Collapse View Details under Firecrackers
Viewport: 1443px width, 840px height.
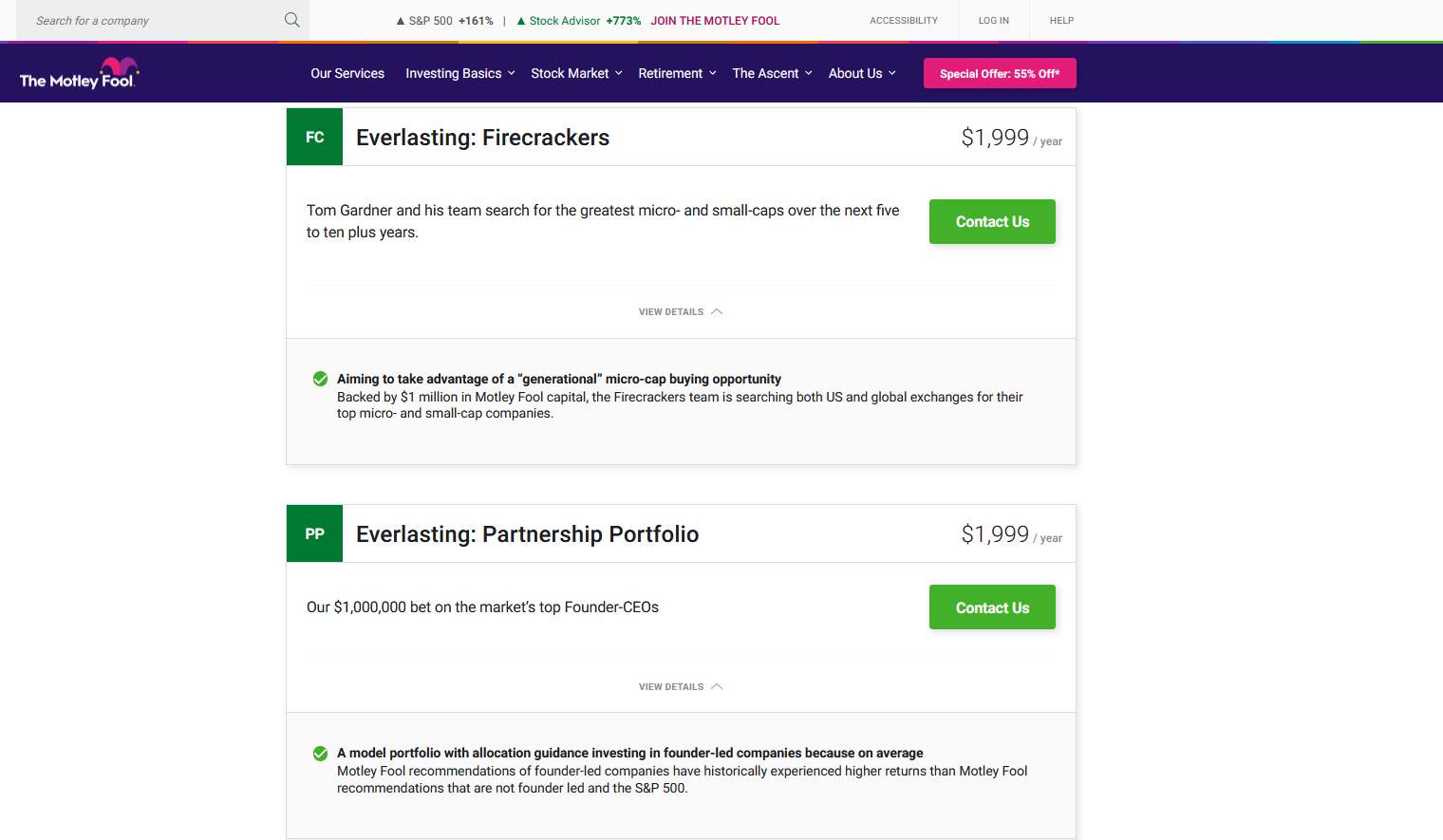(x=681, y=311)
